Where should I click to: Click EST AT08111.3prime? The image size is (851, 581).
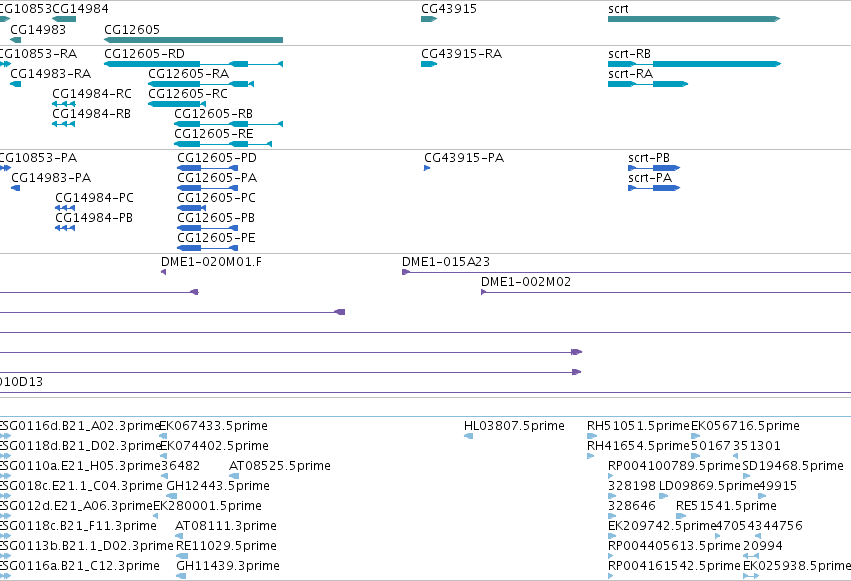pyautogui.click(x=226, y=526)
